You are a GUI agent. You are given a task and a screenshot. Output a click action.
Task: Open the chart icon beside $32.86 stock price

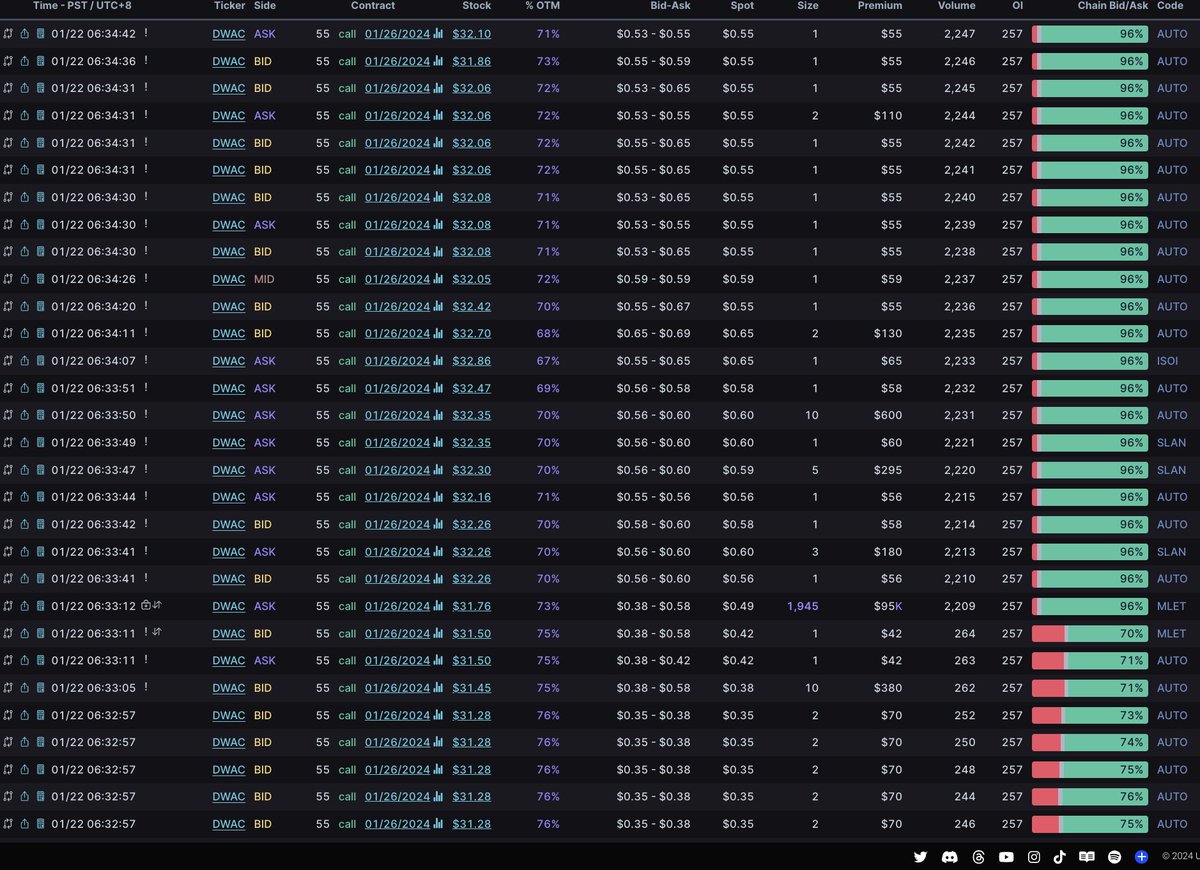click(x=438, y=361)
